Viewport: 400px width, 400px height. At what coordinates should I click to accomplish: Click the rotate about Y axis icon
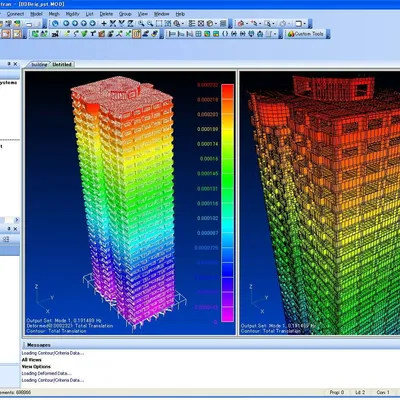tap(122, 23)
